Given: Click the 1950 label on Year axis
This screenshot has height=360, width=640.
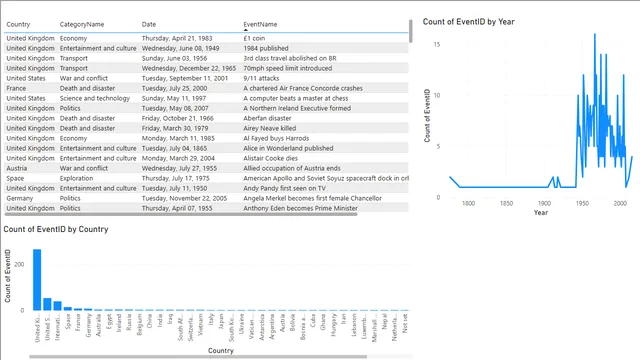Looking at the screenshot, I should [x=582, y=203].
